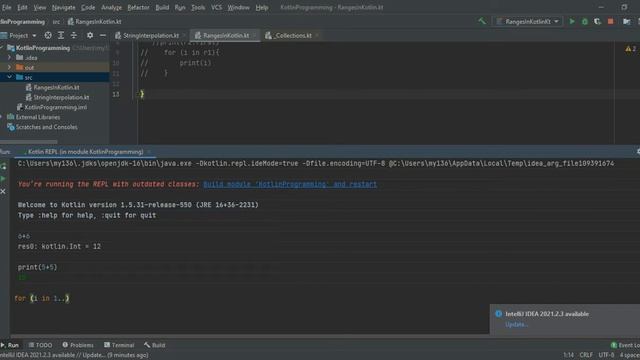Hide the Project tool window
640x360 pixels.
click(x=103, y=36)
